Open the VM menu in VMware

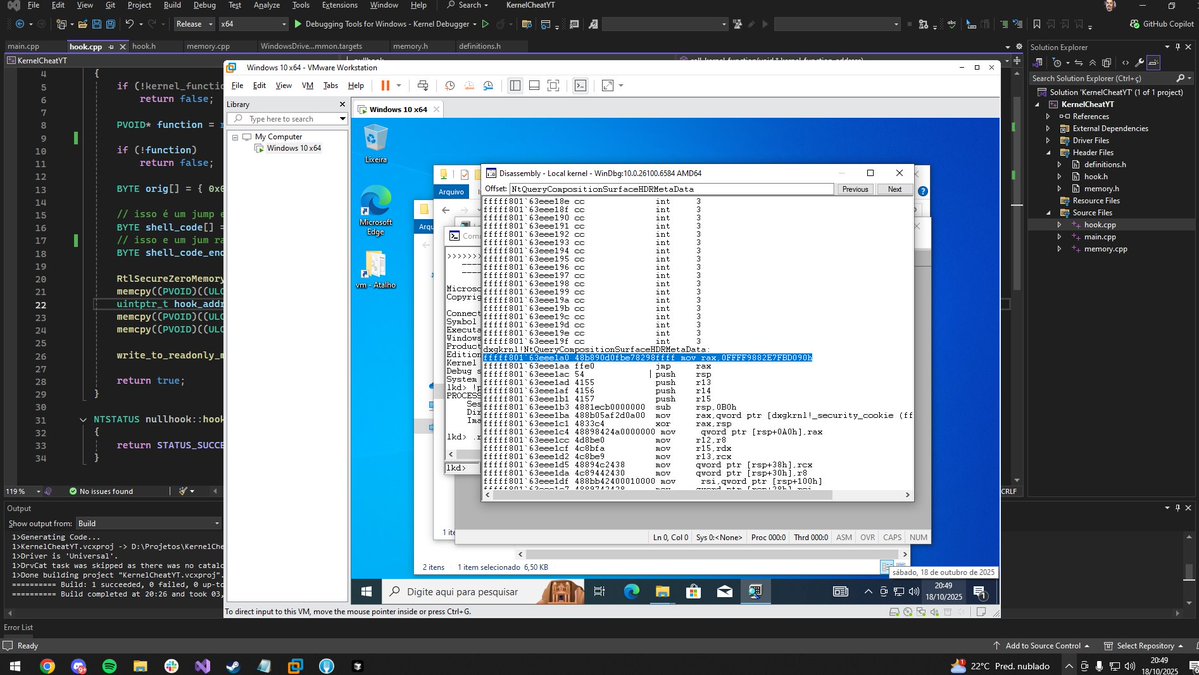pyautogui.click(x=307, y=86)
